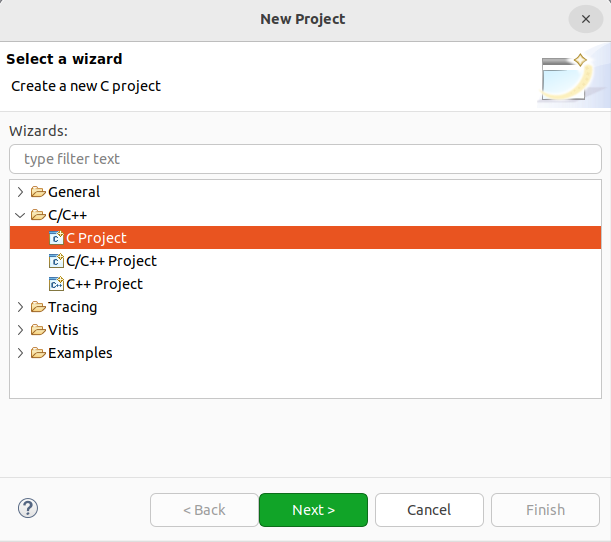Open help with the question mark icon
The width and height of the screenshot is (611, 542).
28,508
